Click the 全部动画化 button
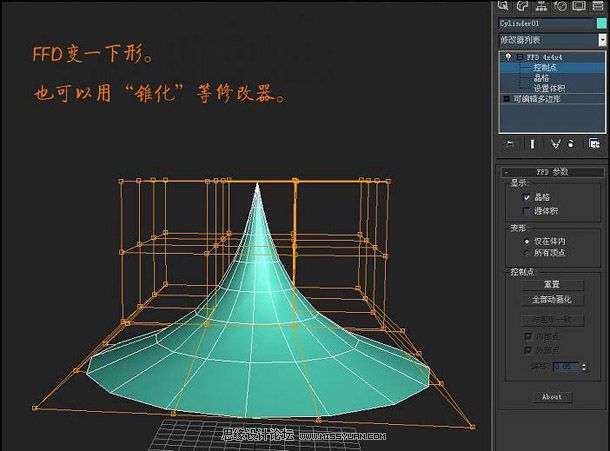 pyautogui.click(x=552, y=300)
